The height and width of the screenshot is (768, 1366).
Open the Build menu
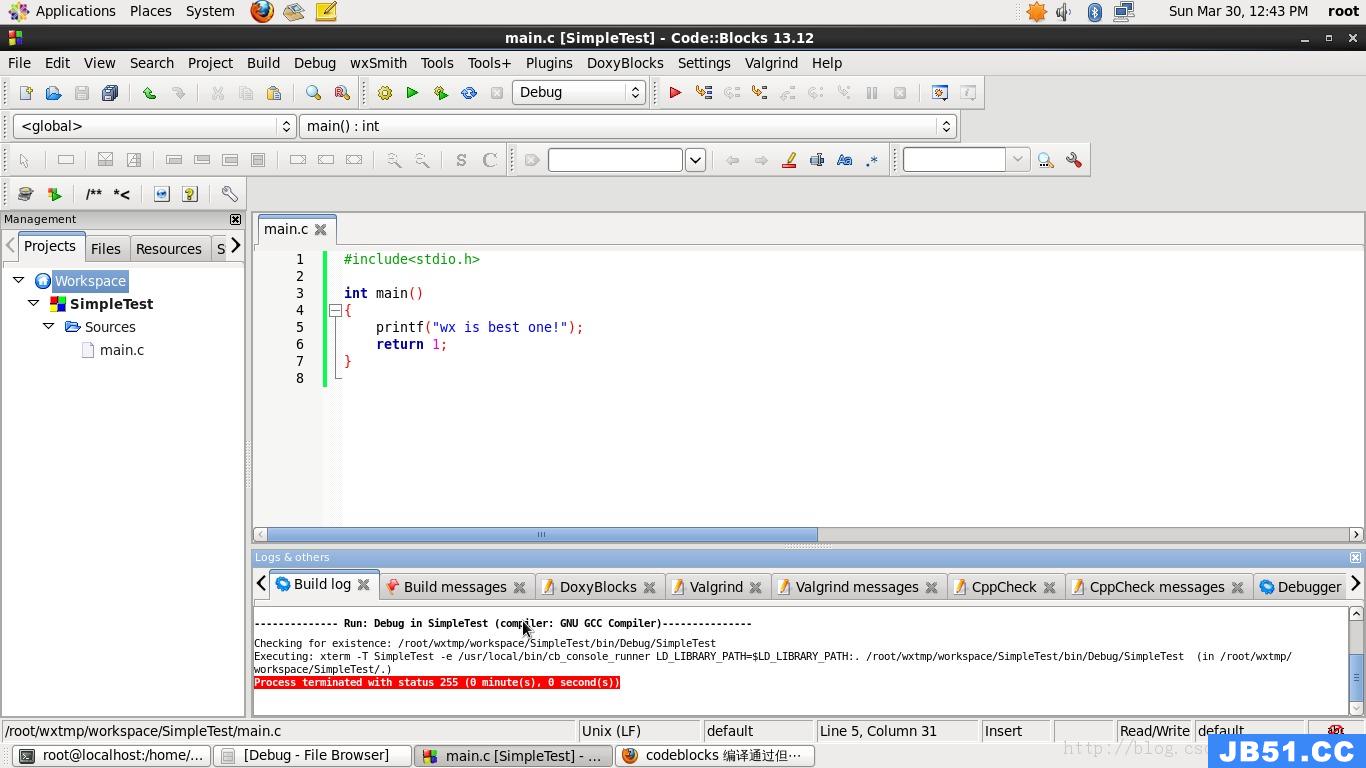[x=263, y=63]
